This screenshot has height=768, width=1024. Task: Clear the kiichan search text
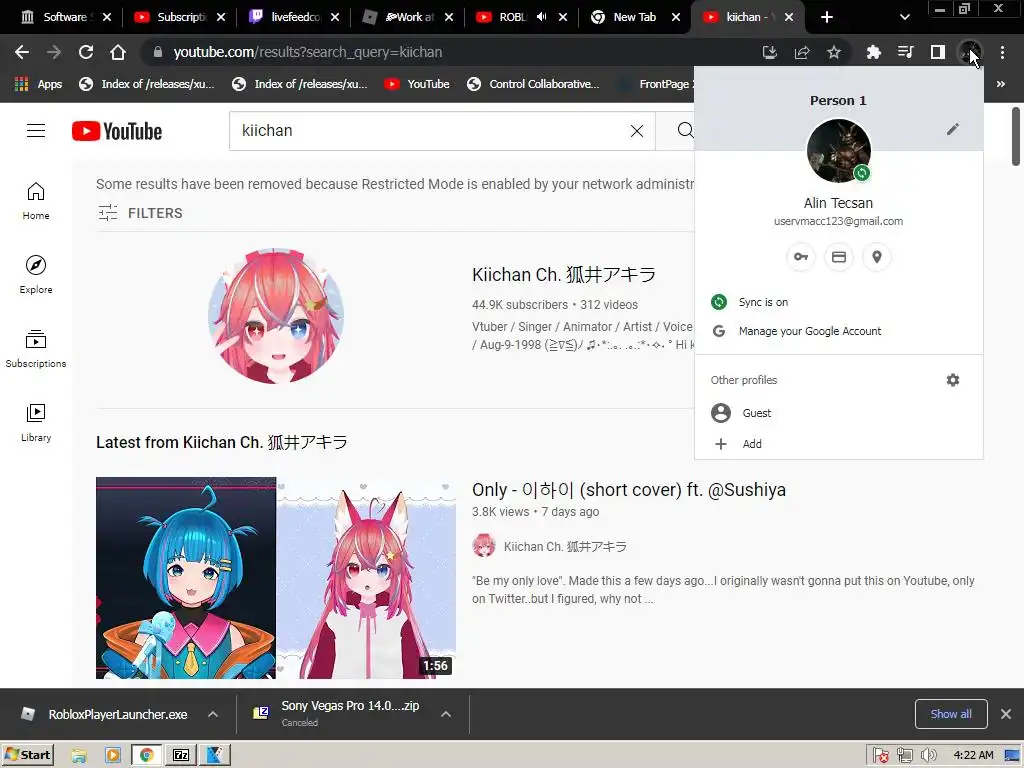point(637,131)
